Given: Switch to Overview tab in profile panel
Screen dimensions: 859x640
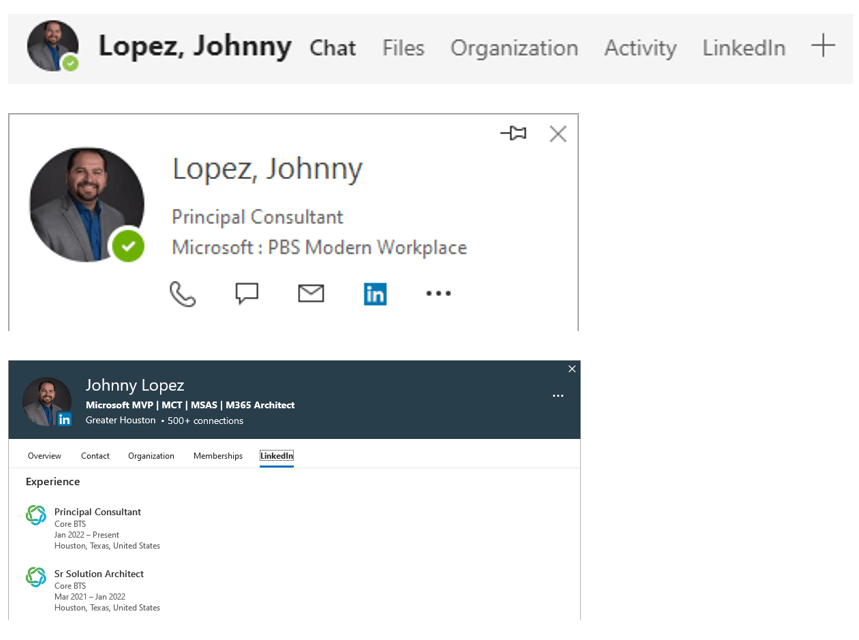Looking at the screenshot, I should (44, 456).
